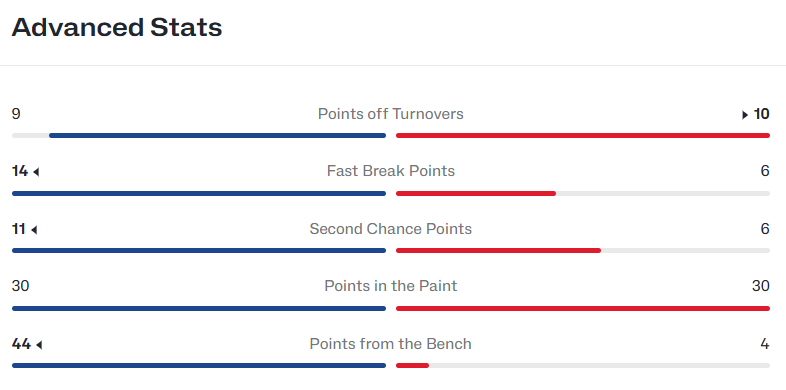Image resolution: width=786 pixels, height=390 pixels.
Task: Click the blue Fast Break Points bar
Action: pyautogui.click(x=199, y=193)
